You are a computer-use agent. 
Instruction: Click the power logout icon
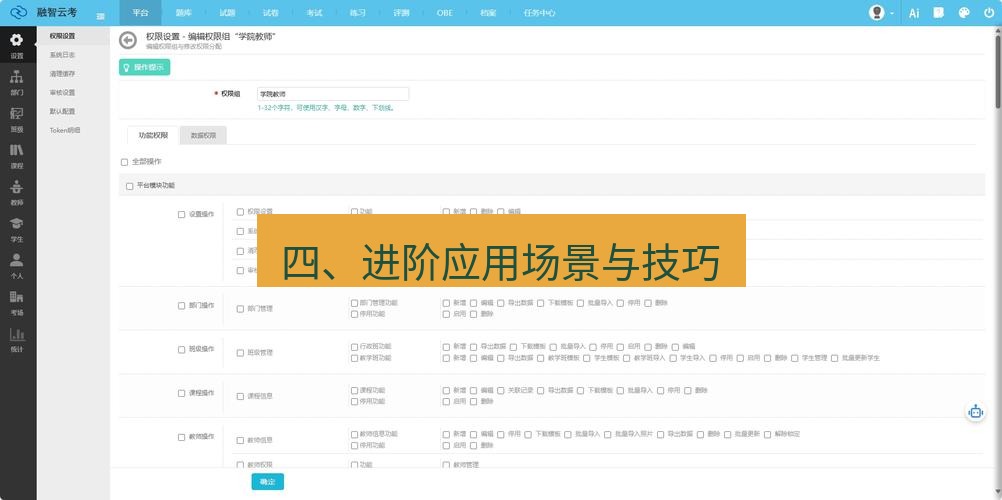pyautogui.click(x=989, y=13)
